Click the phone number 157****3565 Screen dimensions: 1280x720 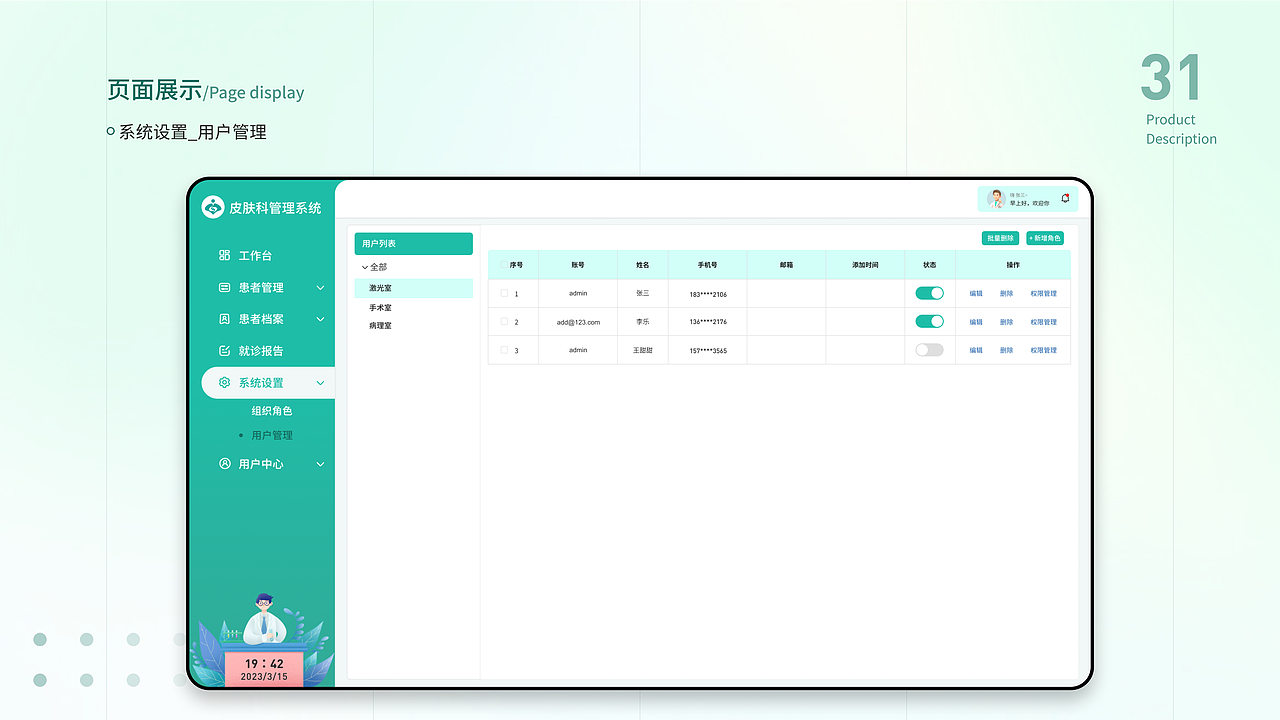(x=708, y=351)
